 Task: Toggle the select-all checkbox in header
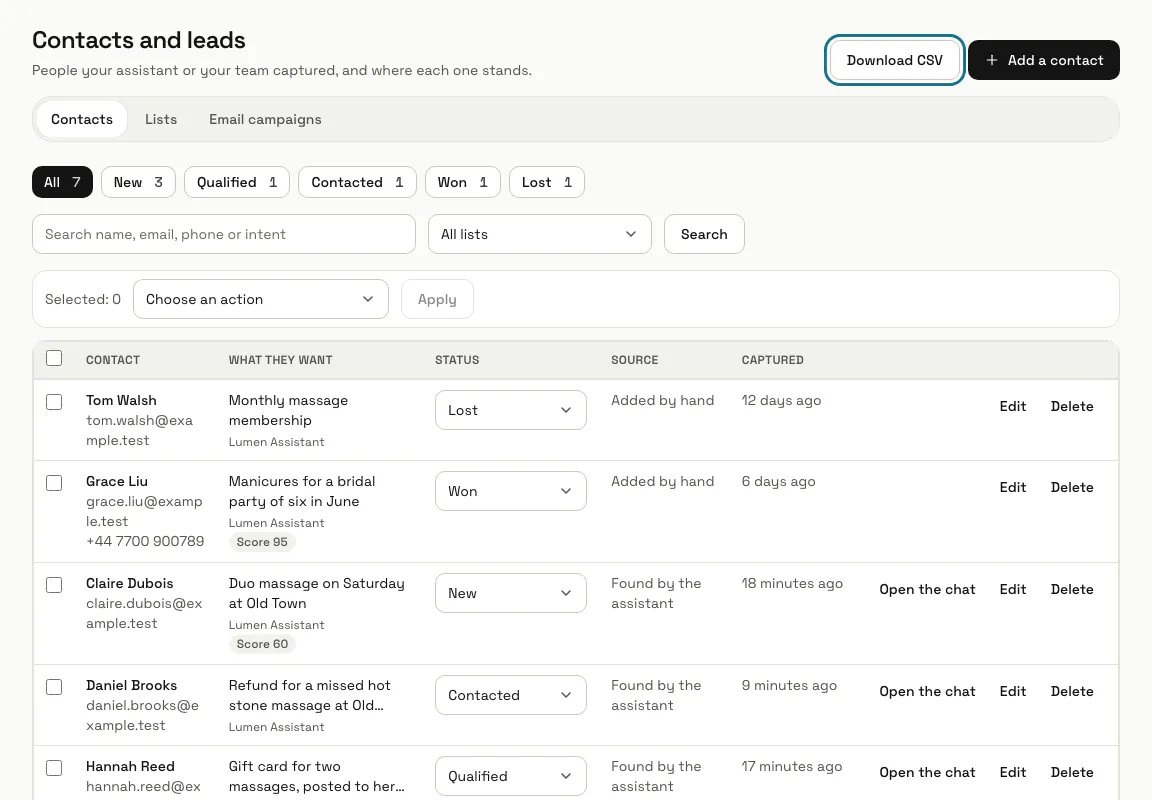click(x=54, y=358)
